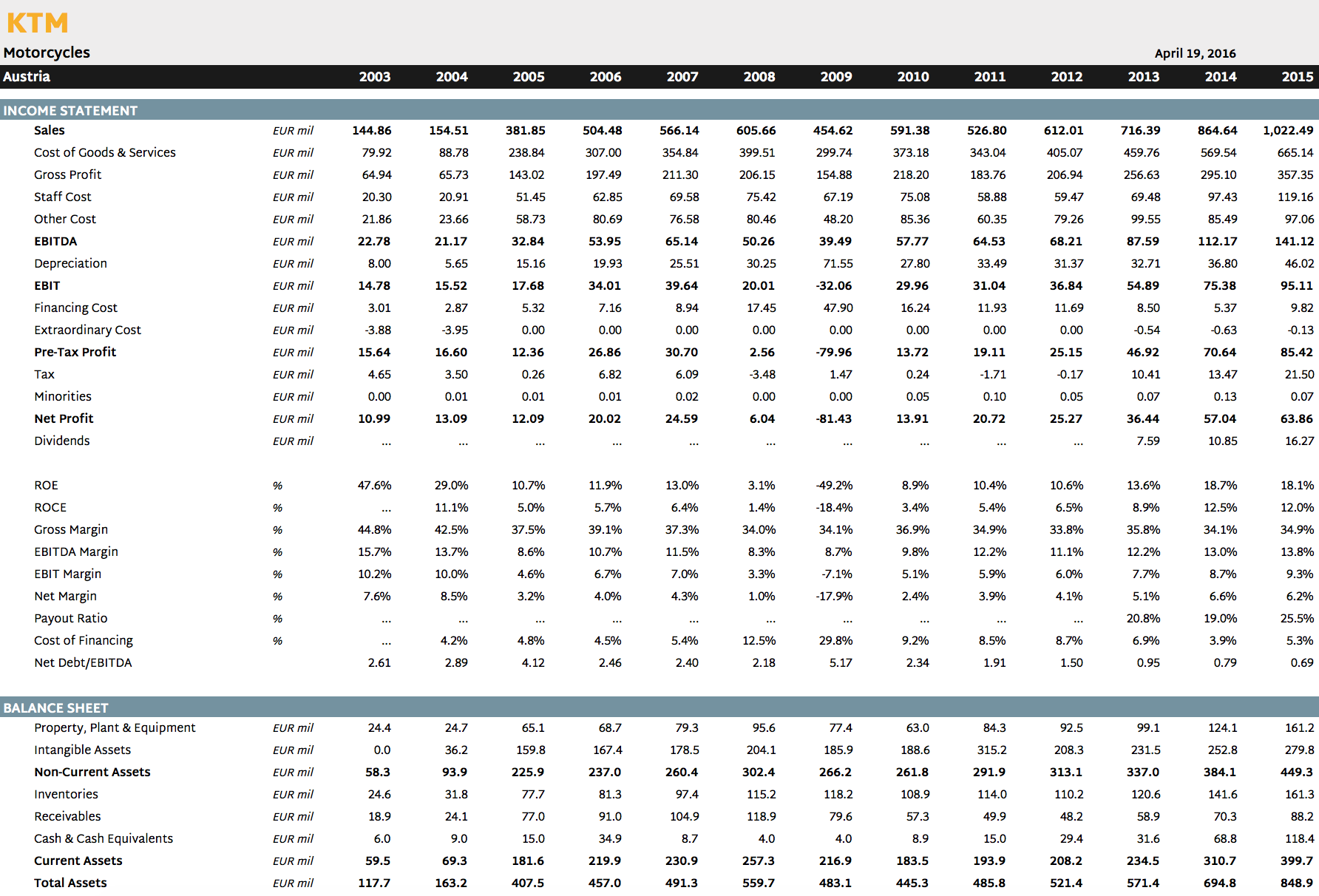Click the EBITDA row label
The width and height of the screenshot is (1319, 896).
tap(55, 241)
